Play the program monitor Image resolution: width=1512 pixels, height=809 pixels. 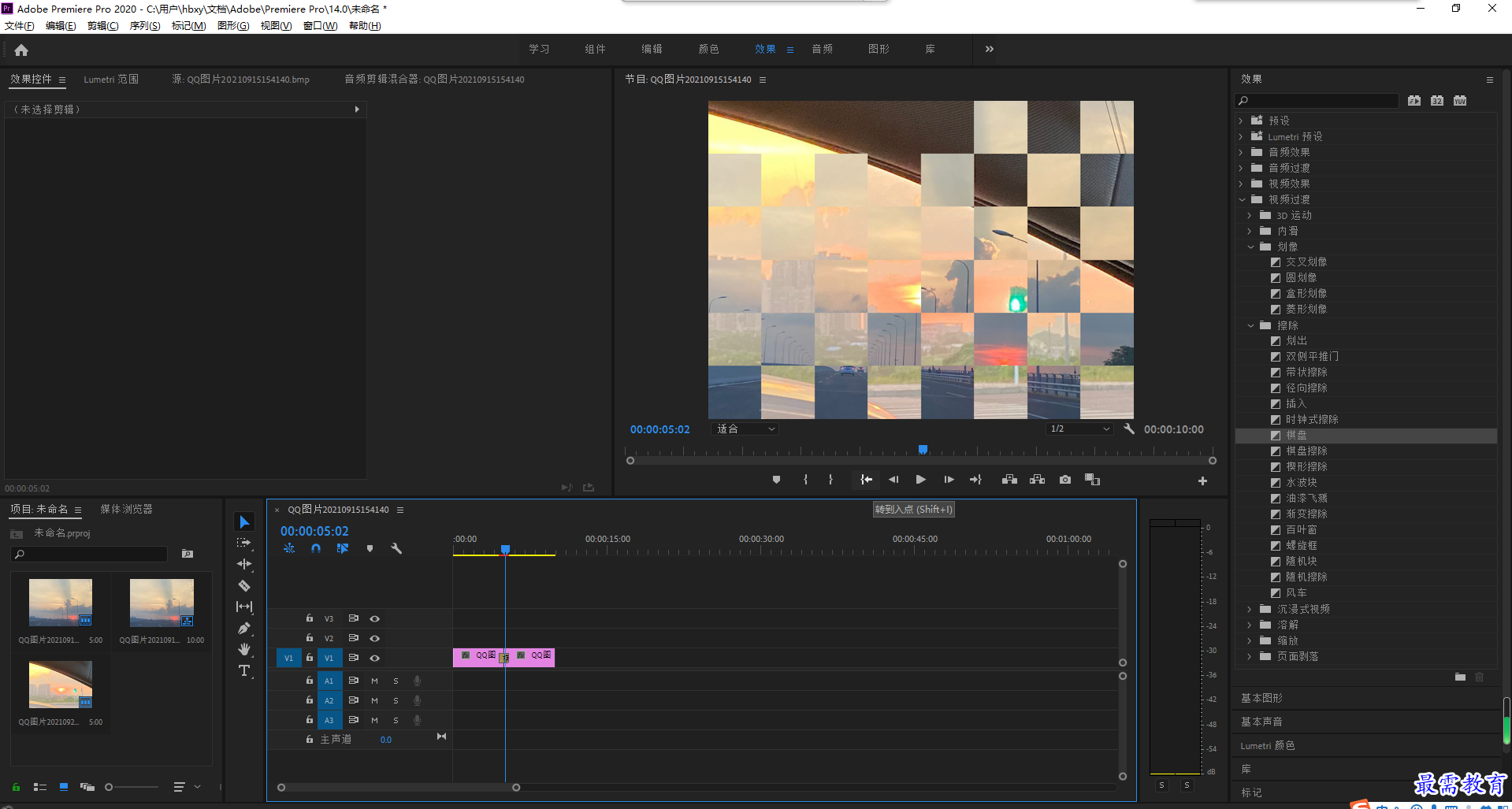[920, 479]
